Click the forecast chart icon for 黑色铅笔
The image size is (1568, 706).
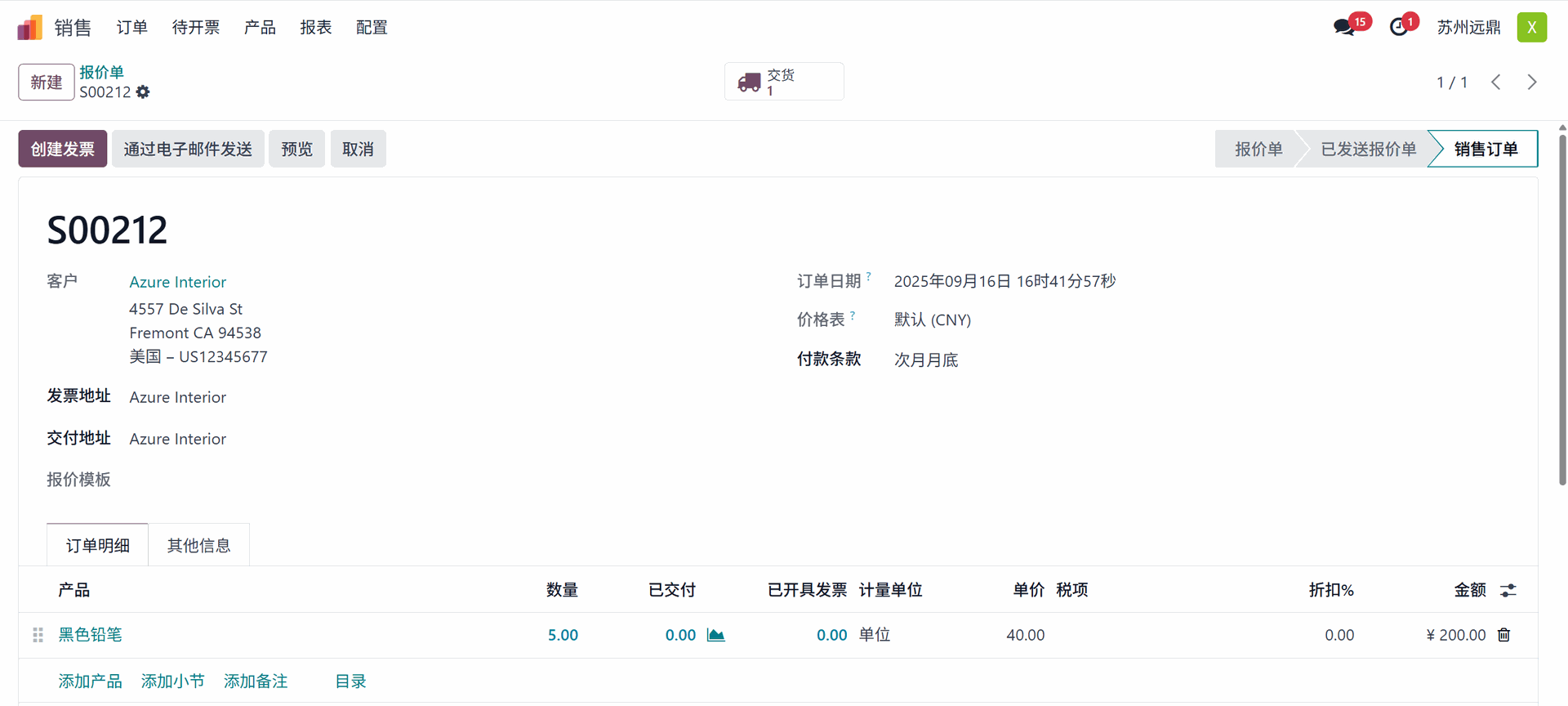(715, 635)
